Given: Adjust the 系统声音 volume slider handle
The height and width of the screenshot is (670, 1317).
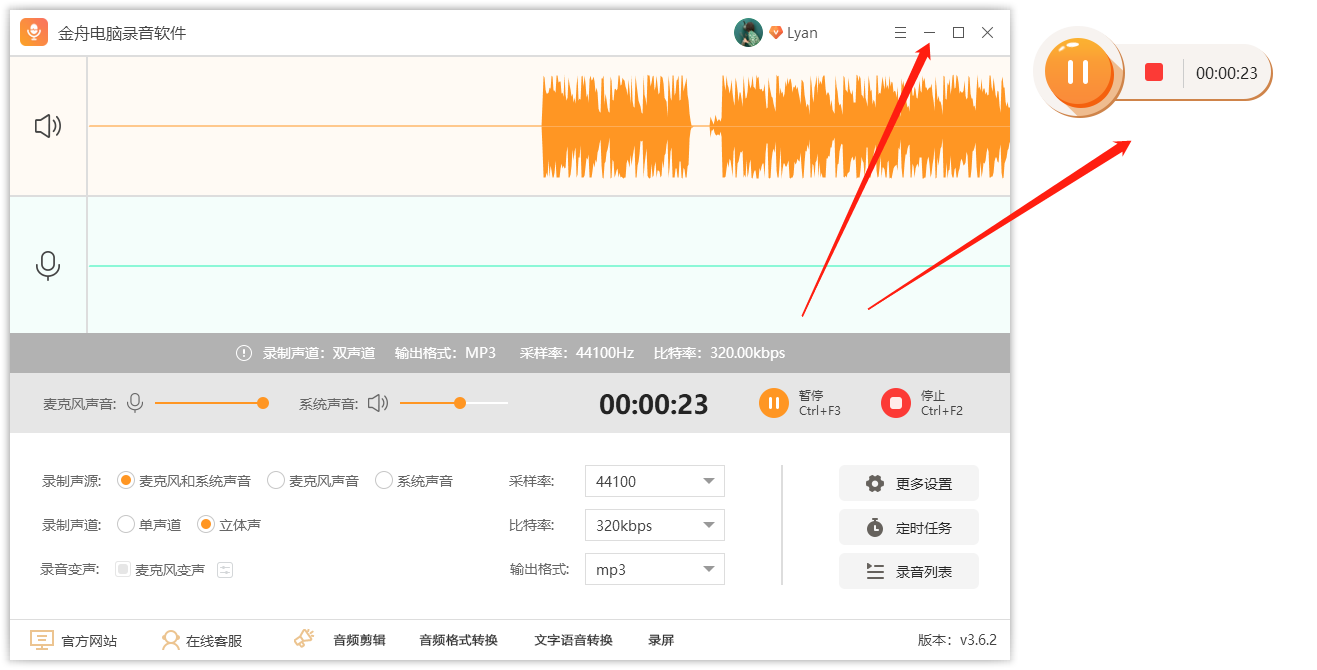Looking at the screenshot, I should click(460, 403).
